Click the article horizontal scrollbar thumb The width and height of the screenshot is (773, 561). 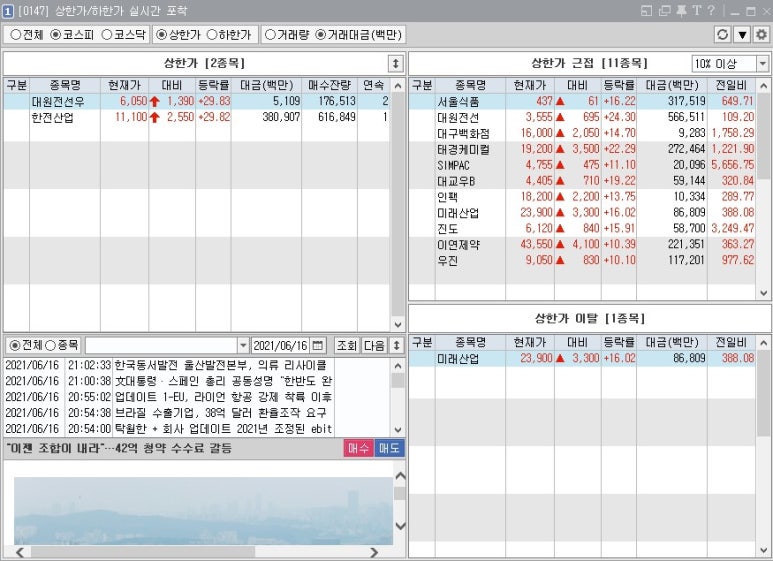pyautogui.click(x=142, y=552)
